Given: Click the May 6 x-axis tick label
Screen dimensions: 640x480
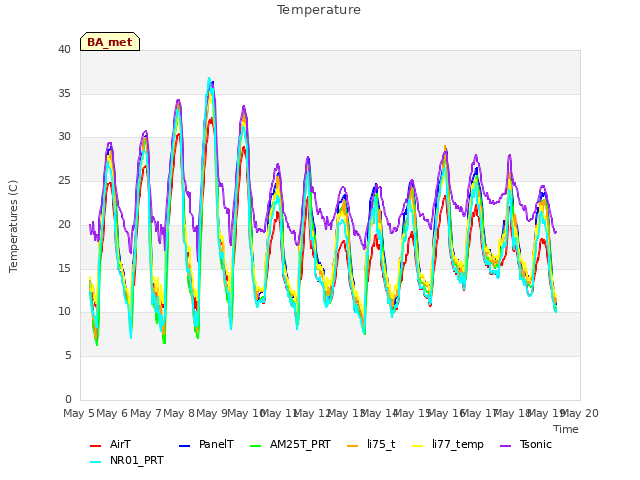Looking at the screenshot, I should point(112,413).
